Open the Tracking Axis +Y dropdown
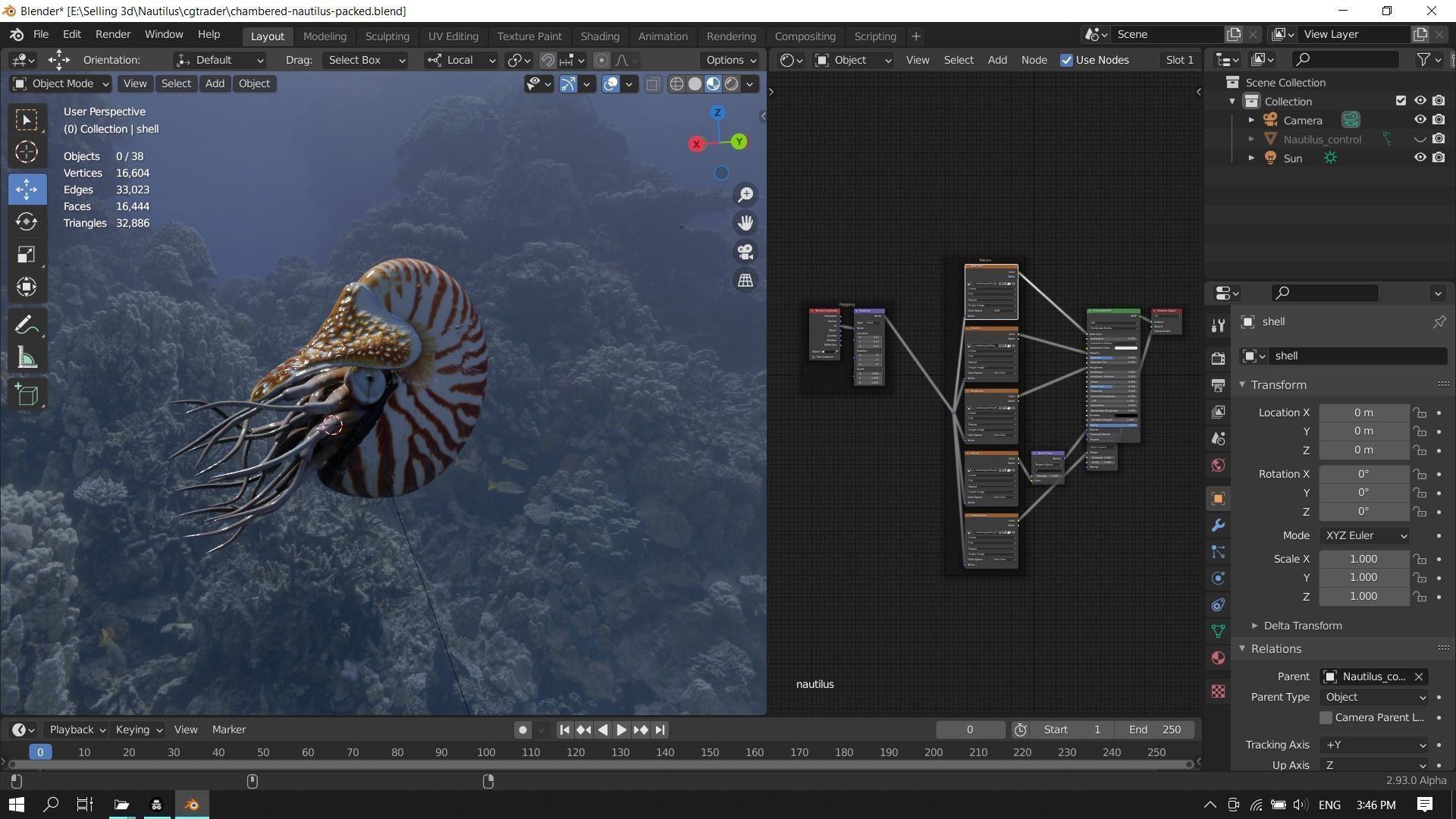The width and height of the screenshot is (1456, 819). coord(1374,745)
